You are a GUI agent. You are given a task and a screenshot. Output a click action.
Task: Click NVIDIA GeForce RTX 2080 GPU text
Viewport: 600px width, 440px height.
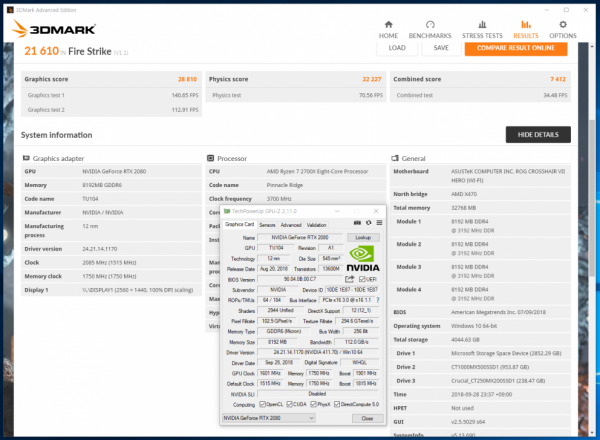[114, 171]
